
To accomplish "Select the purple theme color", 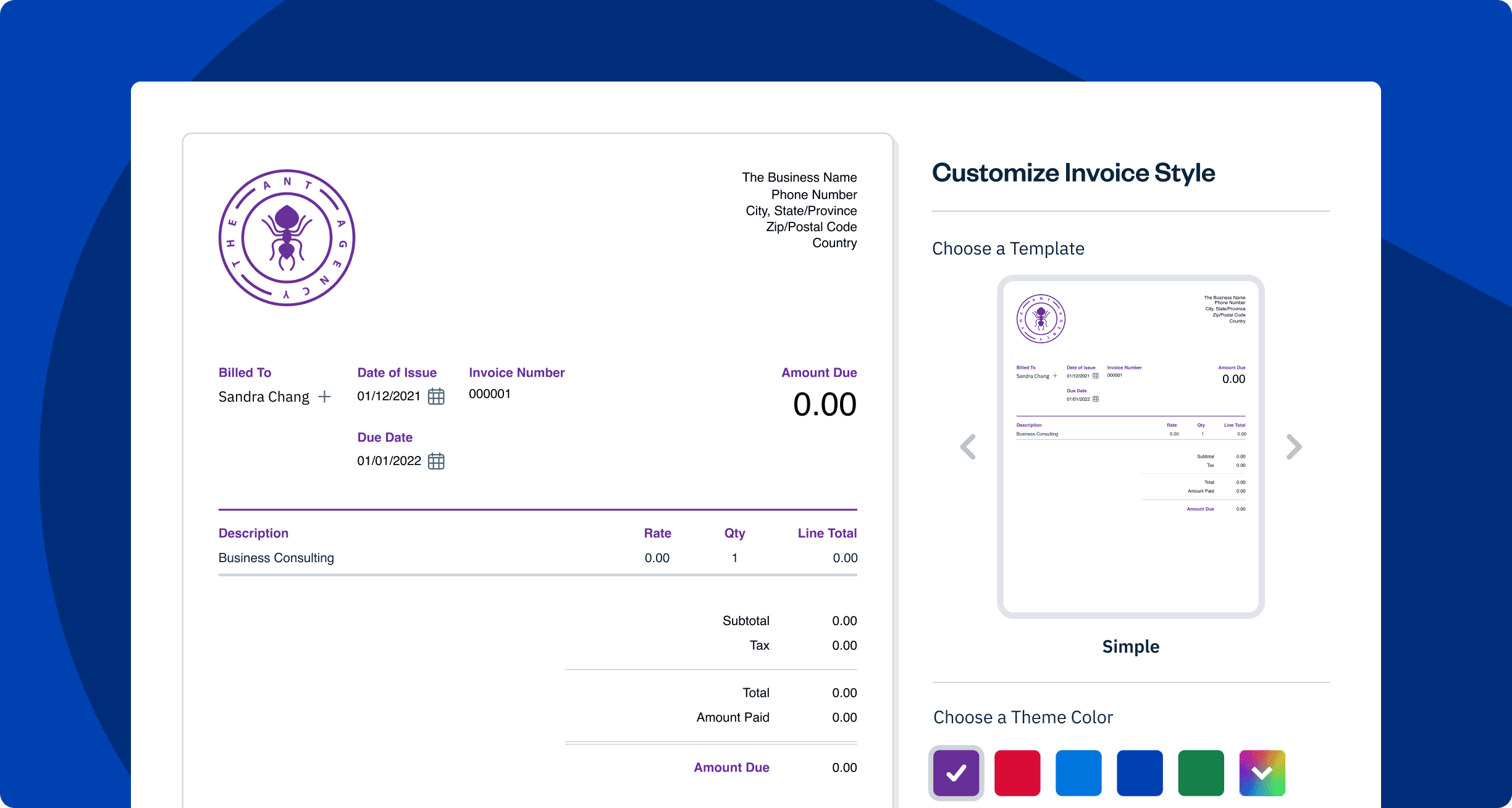I will tap(956, 773).
